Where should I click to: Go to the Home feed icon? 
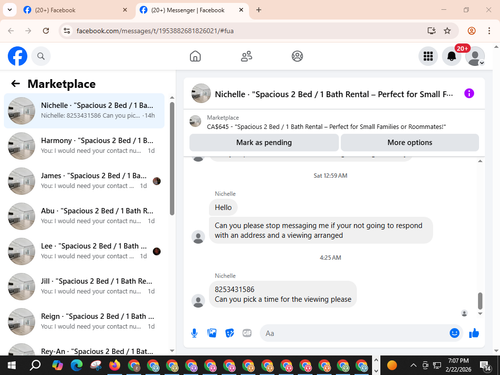tap(195, 56)
